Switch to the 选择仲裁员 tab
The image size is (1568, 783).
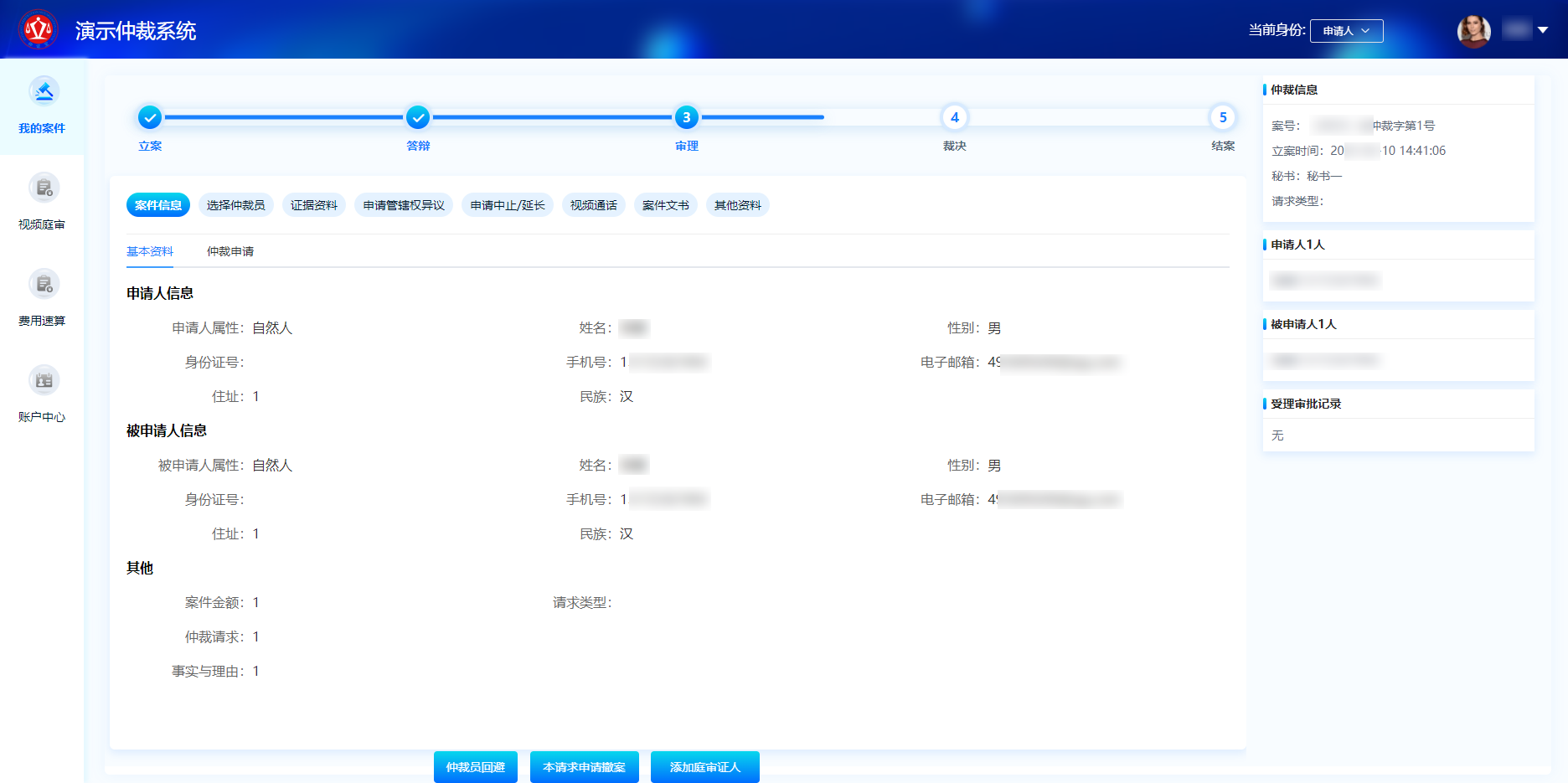pos(235,205)
